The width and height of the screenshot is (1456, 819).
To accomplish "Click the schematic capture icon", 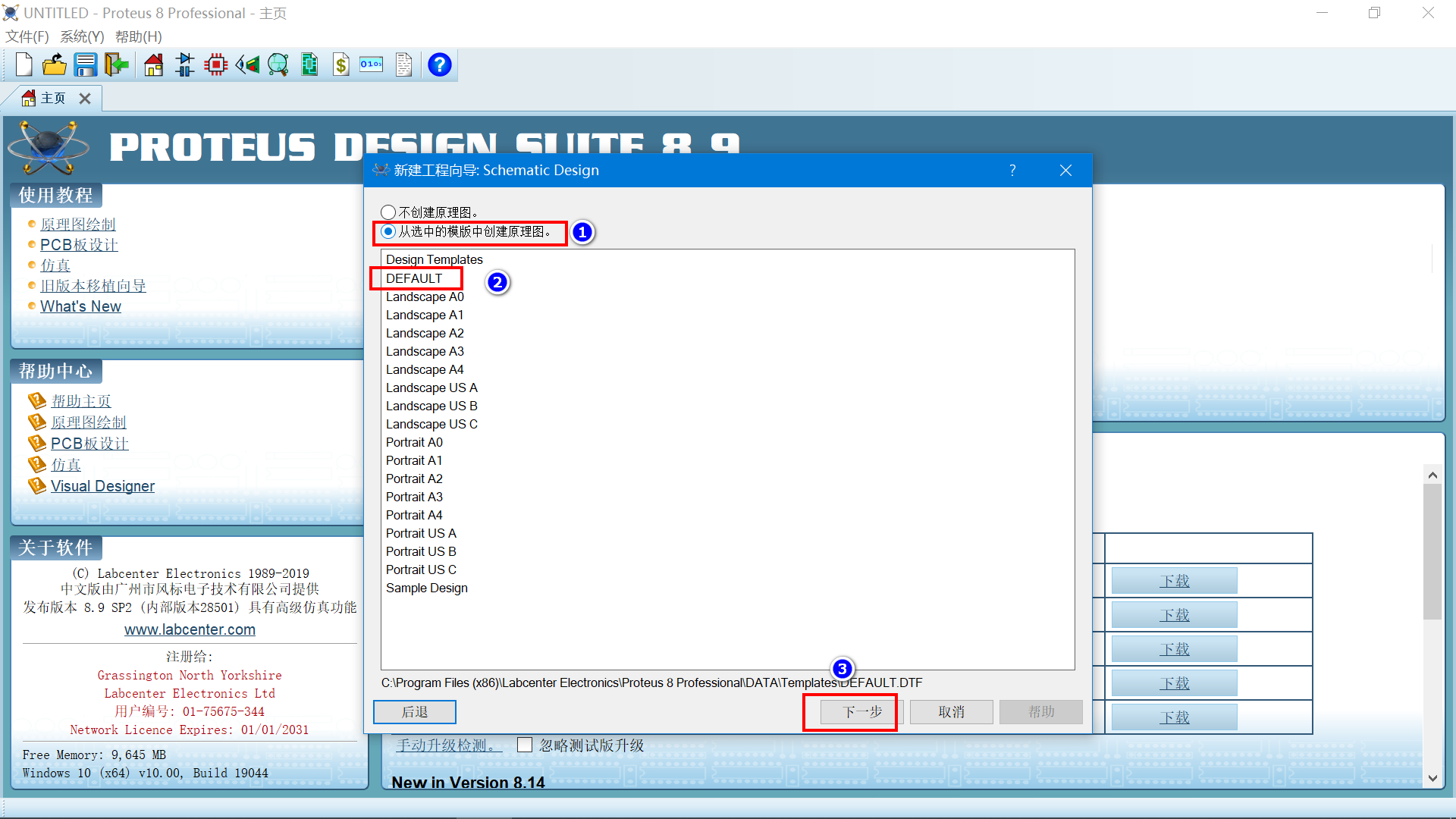I will pyautogui.click(x=184, y=63).
